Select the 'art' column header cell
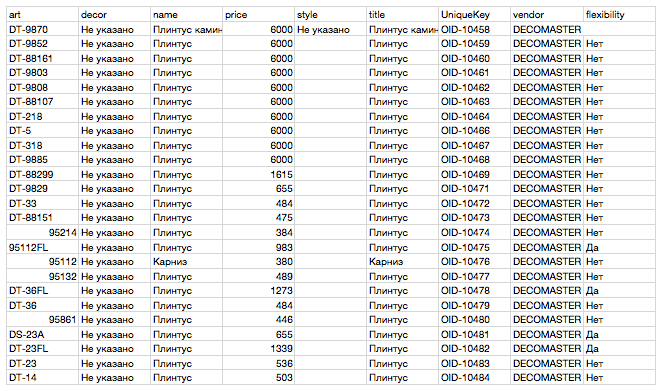The height and width of the screenshot is (391, 662). [42, 15]
